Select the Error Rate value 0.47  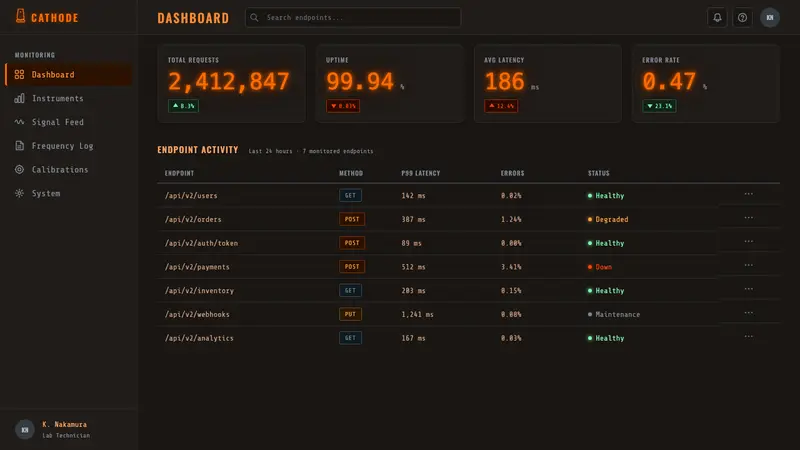[x=669, y=81]
